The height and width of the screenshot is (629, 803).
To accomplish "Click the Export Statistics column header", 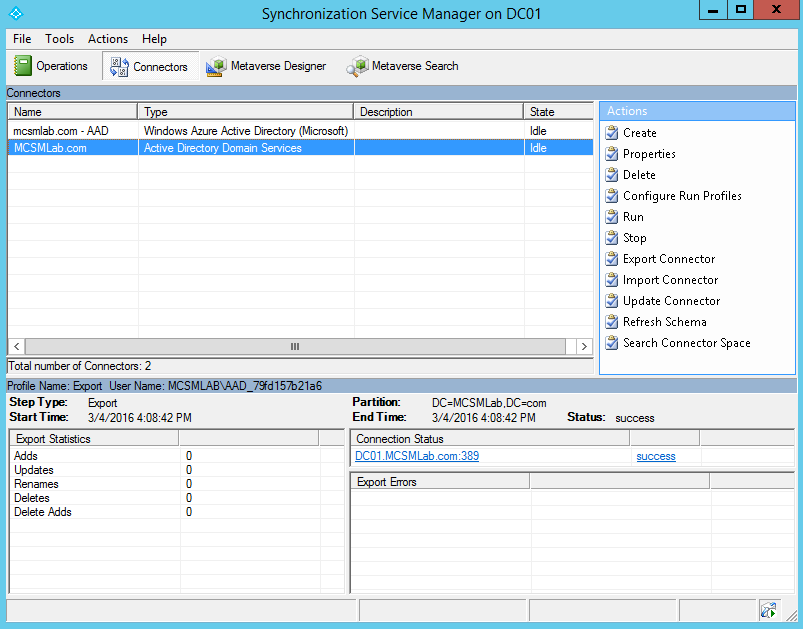I will pyautogui.click(x=94, y=439).
